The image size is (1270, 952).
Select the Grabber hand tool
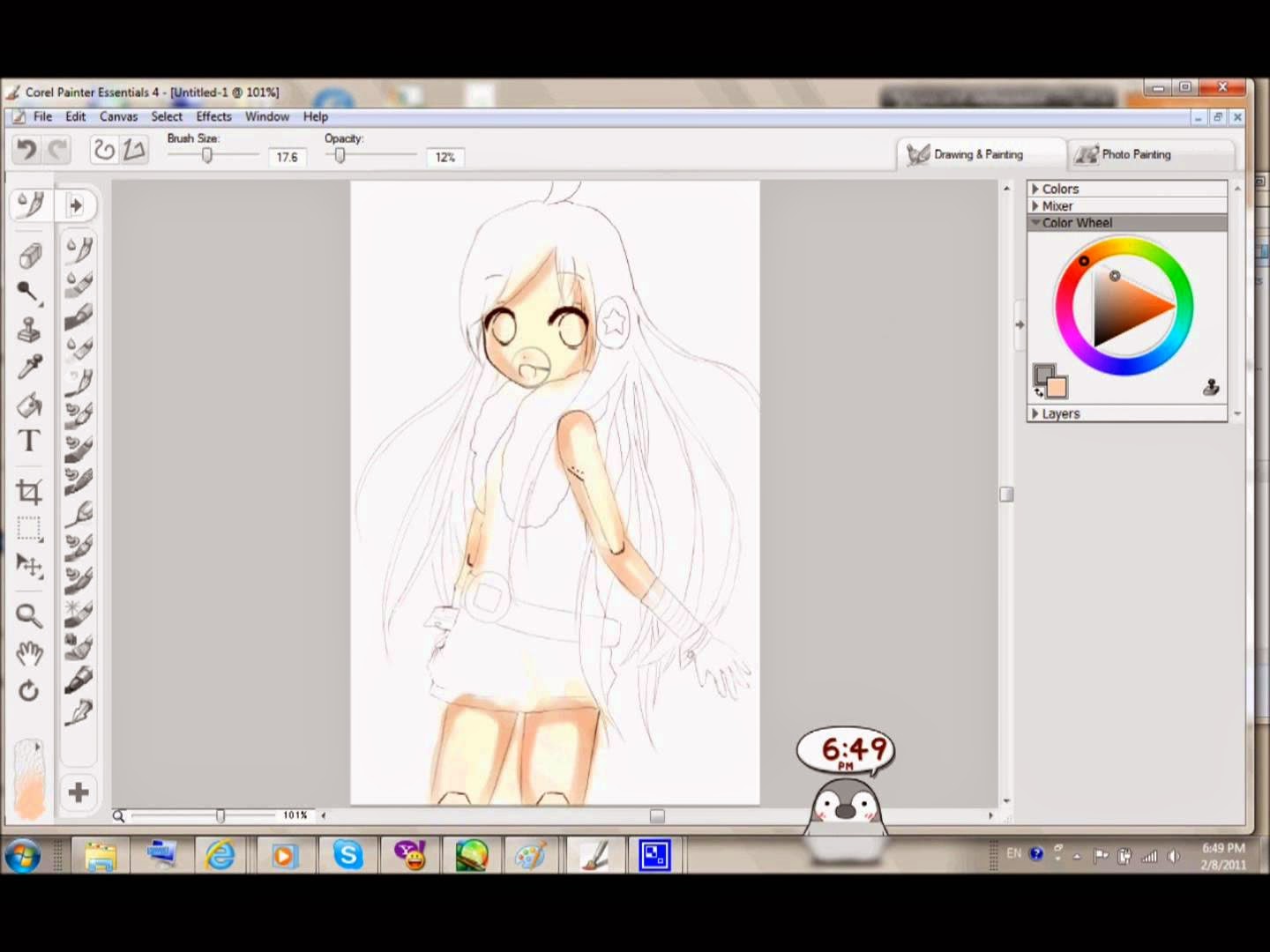[x=30, y=652]
